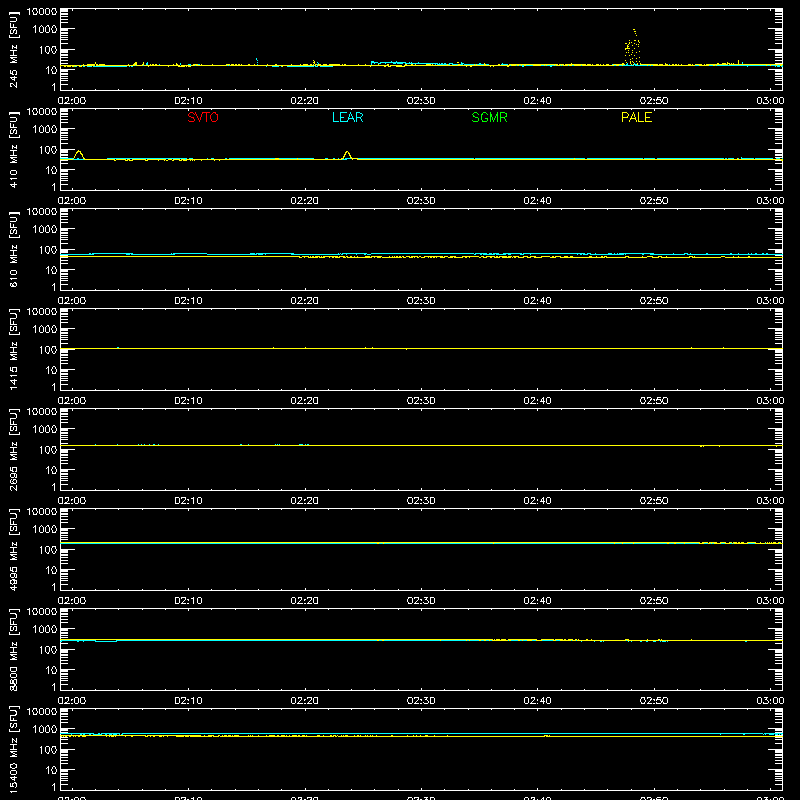
Task: Click the 10000 tick label on 245 MHz axis
Action: click(42, 12)
